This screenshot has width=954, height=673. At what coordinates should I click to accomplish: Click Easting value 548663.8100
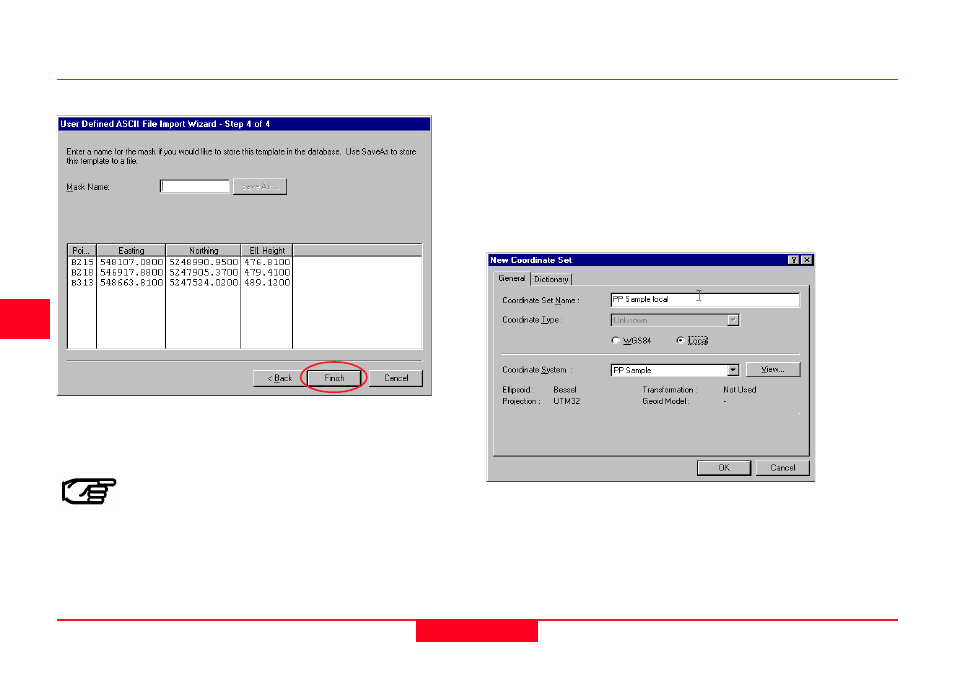[x=131, y=282]
